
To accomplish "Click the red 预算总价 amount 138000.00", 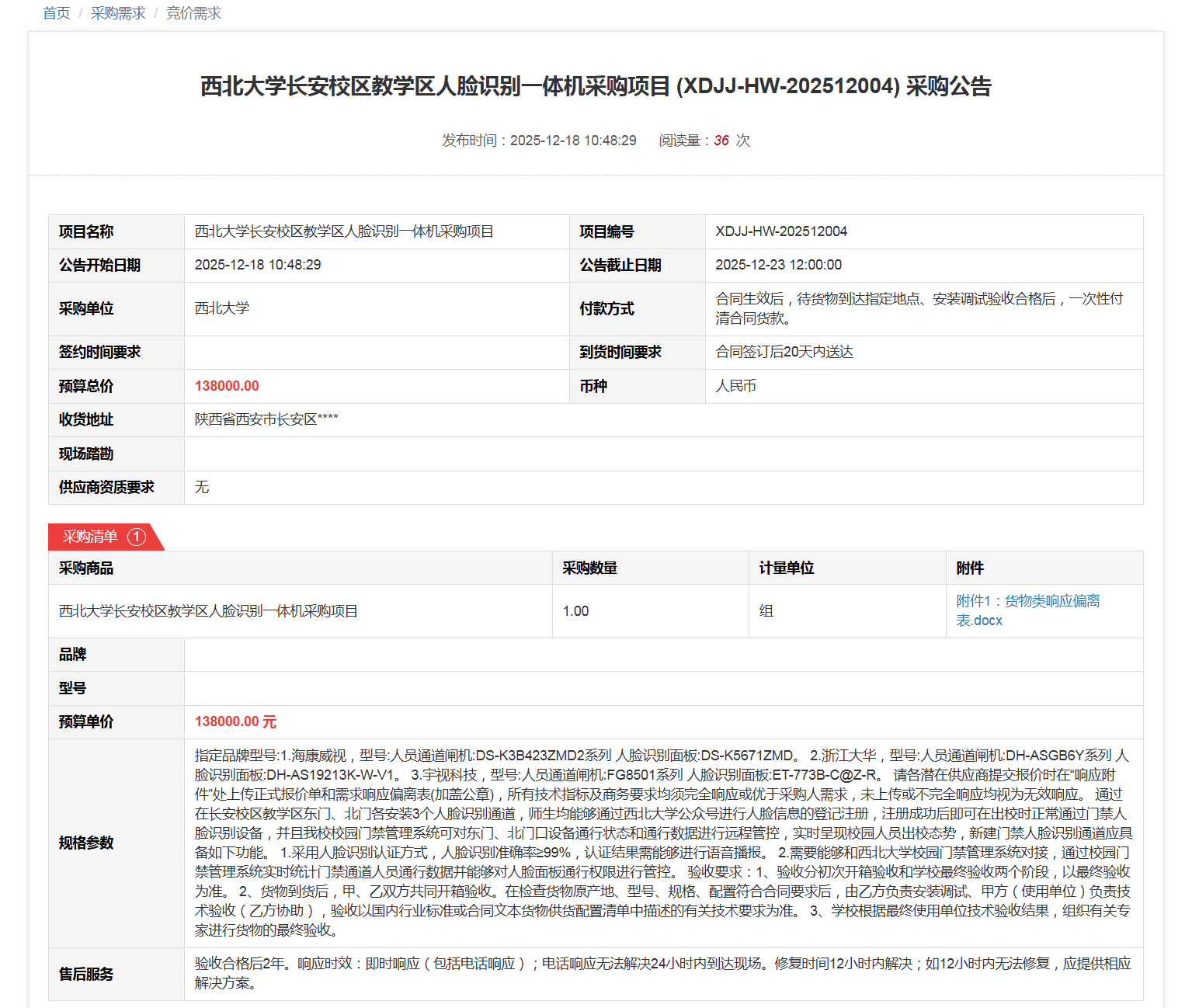I will coord(227,386).
